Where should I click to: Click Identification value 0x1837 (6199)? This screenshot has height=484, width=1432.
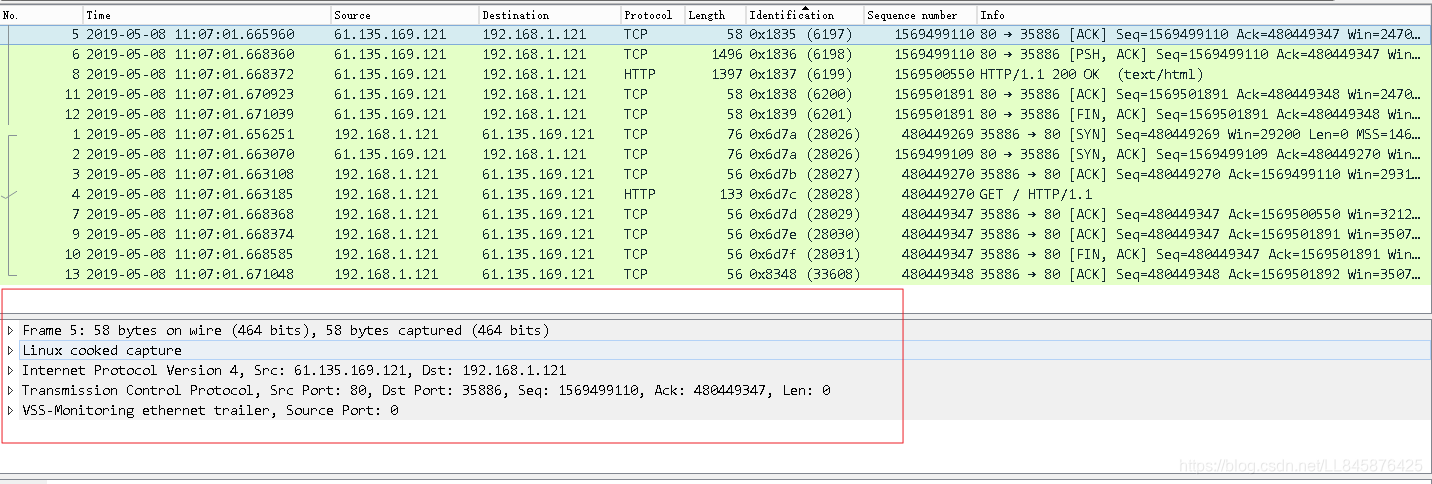pos(800,74)
